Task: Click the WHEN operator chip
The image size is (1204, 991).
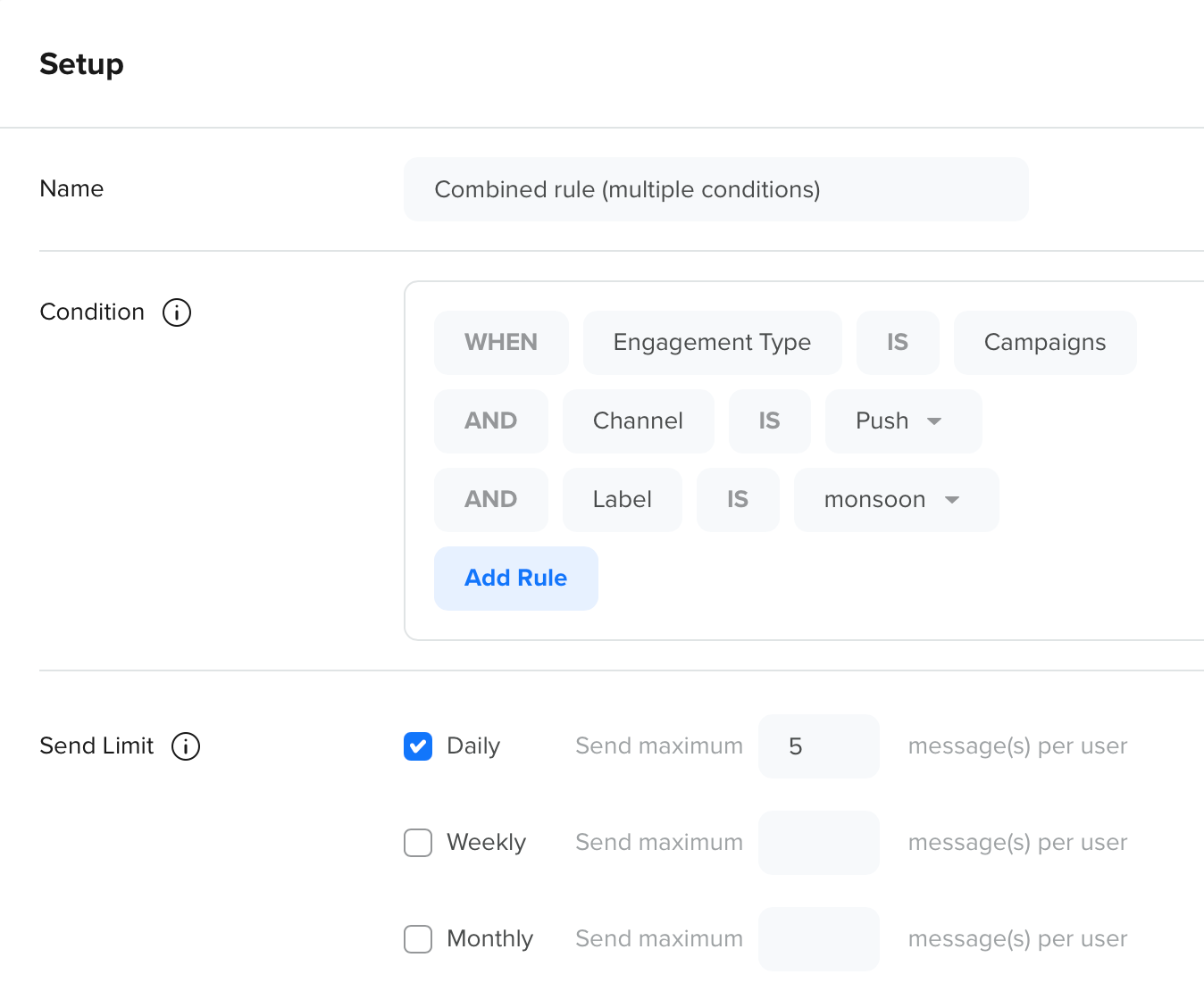Action: (501, 343)
